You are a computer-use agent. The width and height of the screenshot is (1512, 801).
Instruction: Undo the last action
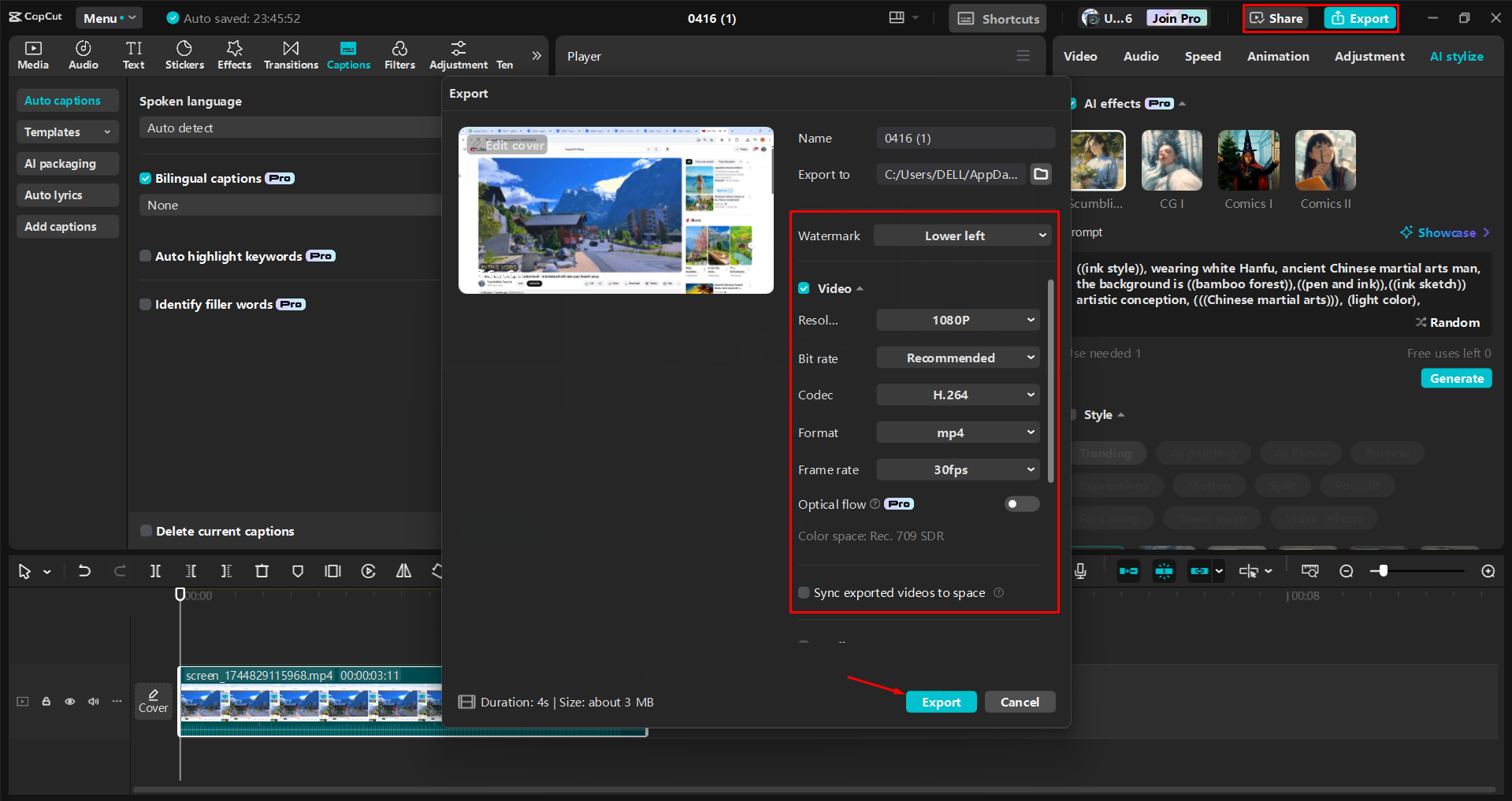tap(84, 571)
